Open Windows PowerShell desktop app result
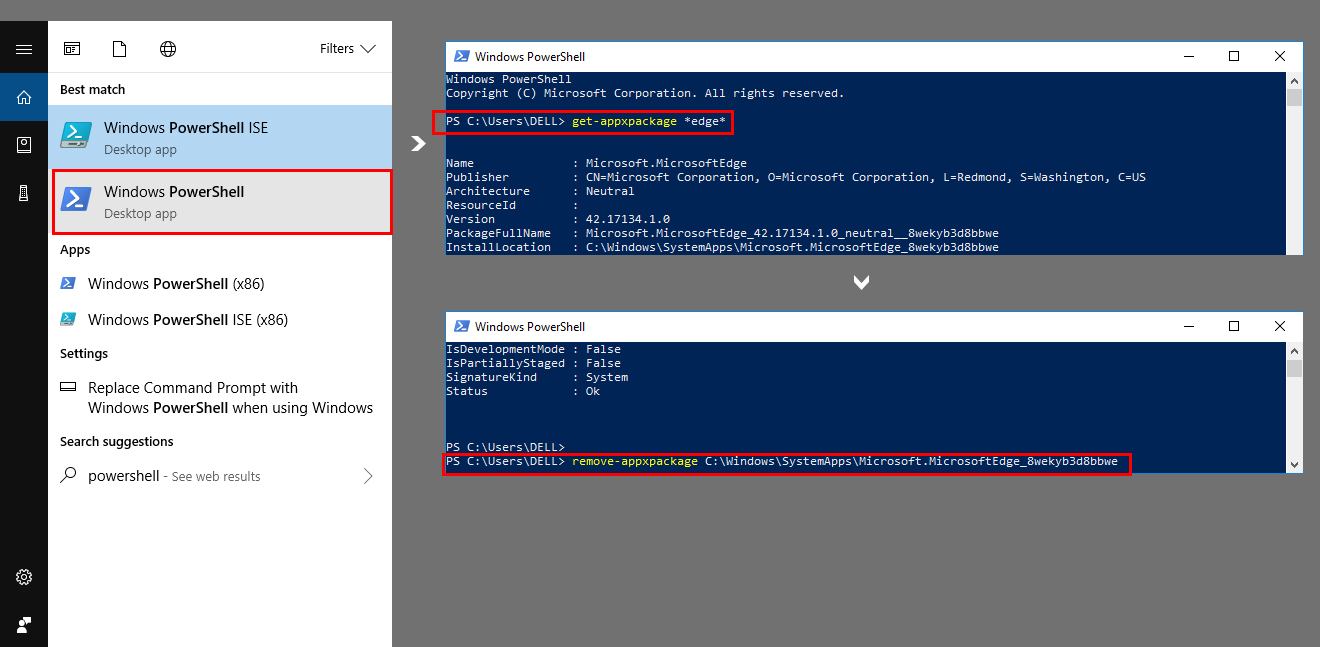This screenshot has width=1320, height=647. pyautogui.click(x=222, y=201)
